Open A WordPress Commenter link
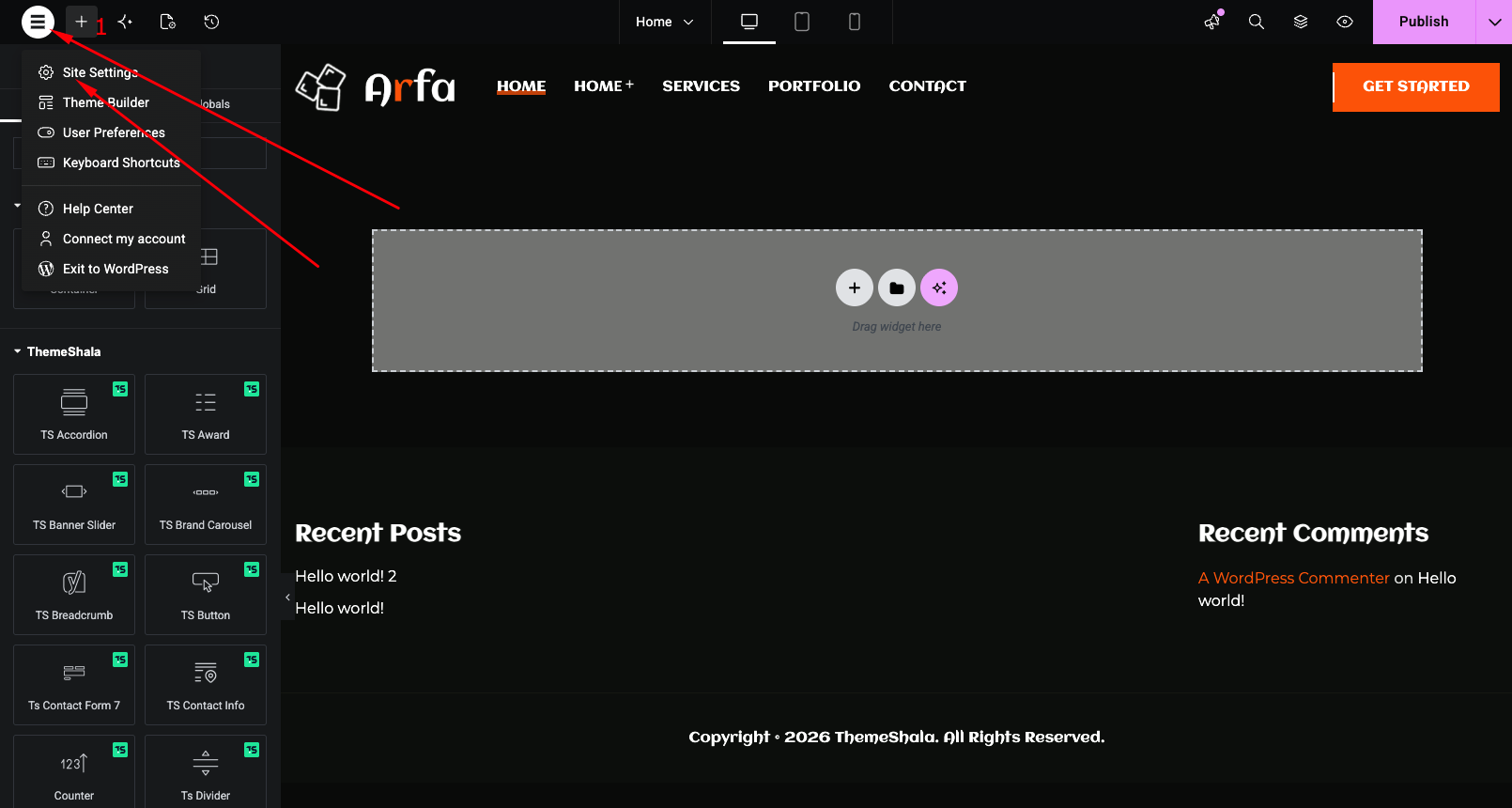 tap(1293, 578)
